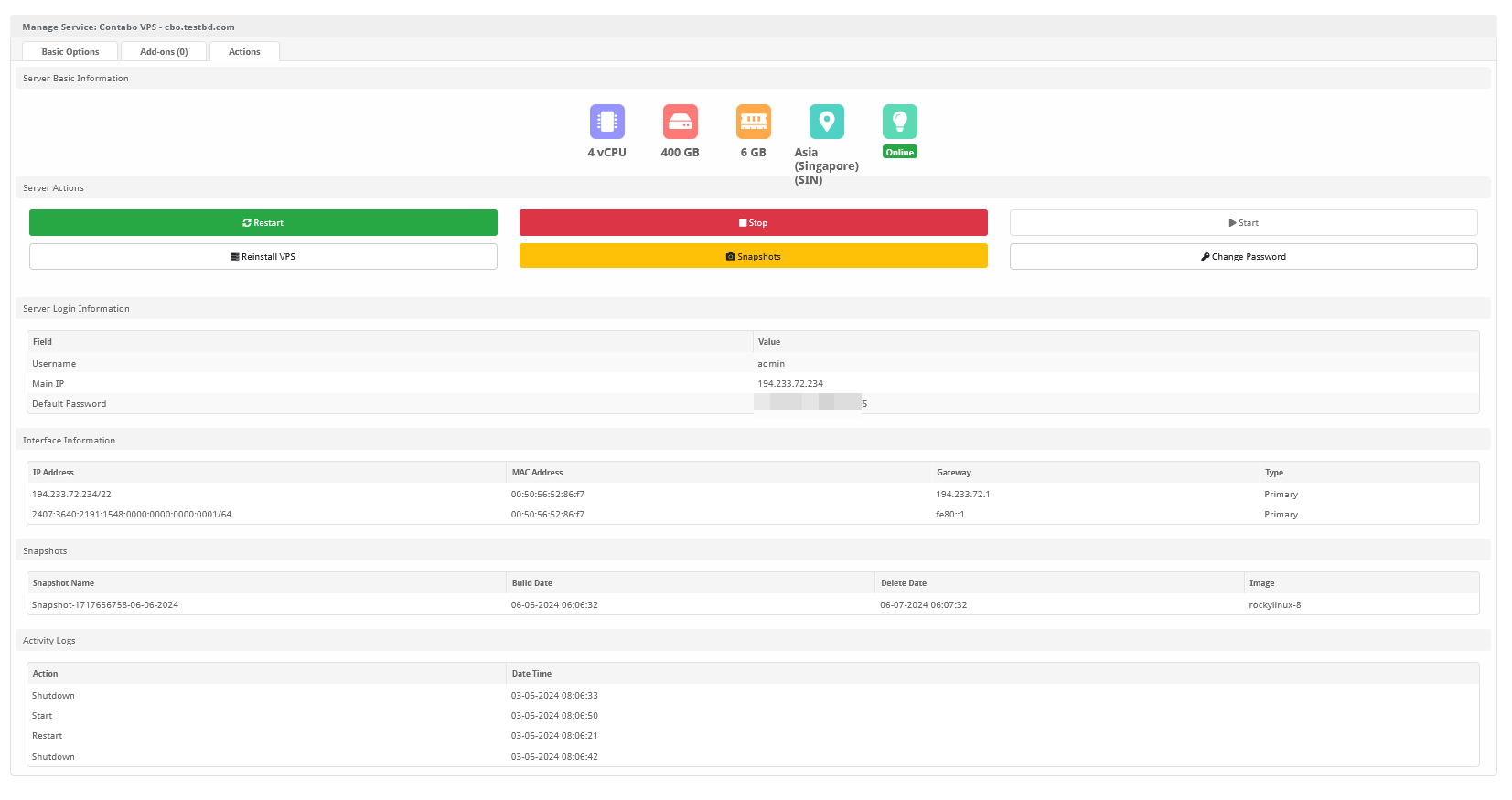The height and width of the screenshot is (800, 1512).
Task: Open the Basic Options tab
Action: click(x=70, y=52)
